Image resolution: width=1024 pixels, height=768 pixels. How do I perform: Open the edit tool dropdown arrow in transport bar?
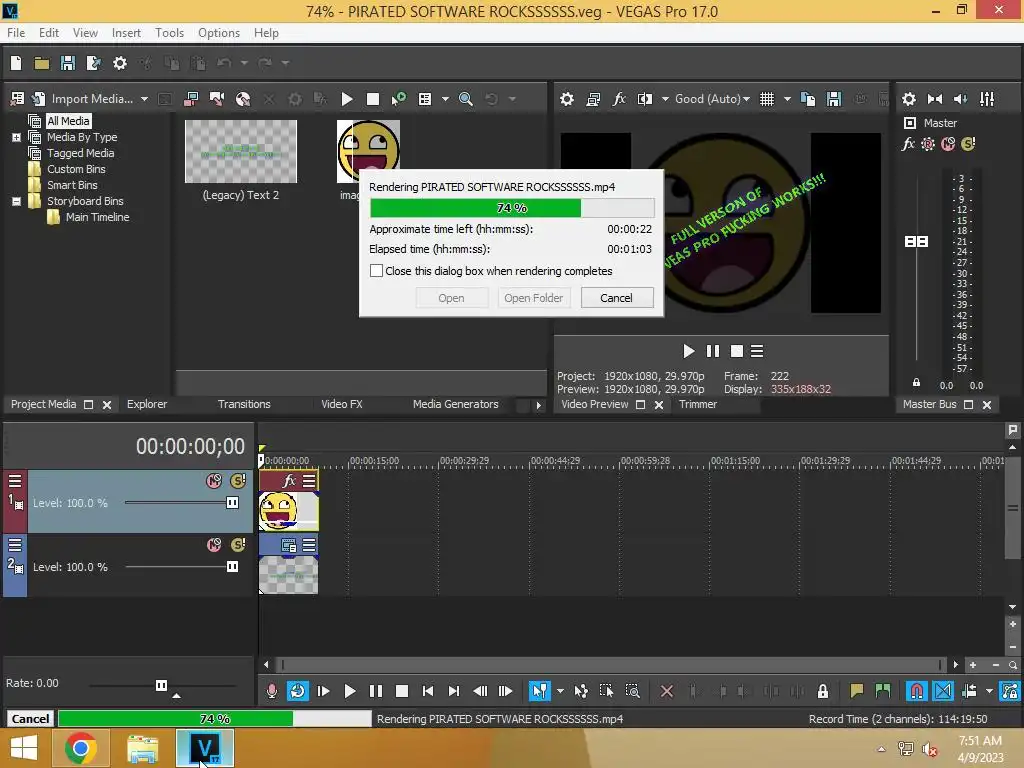click(560, 691)
